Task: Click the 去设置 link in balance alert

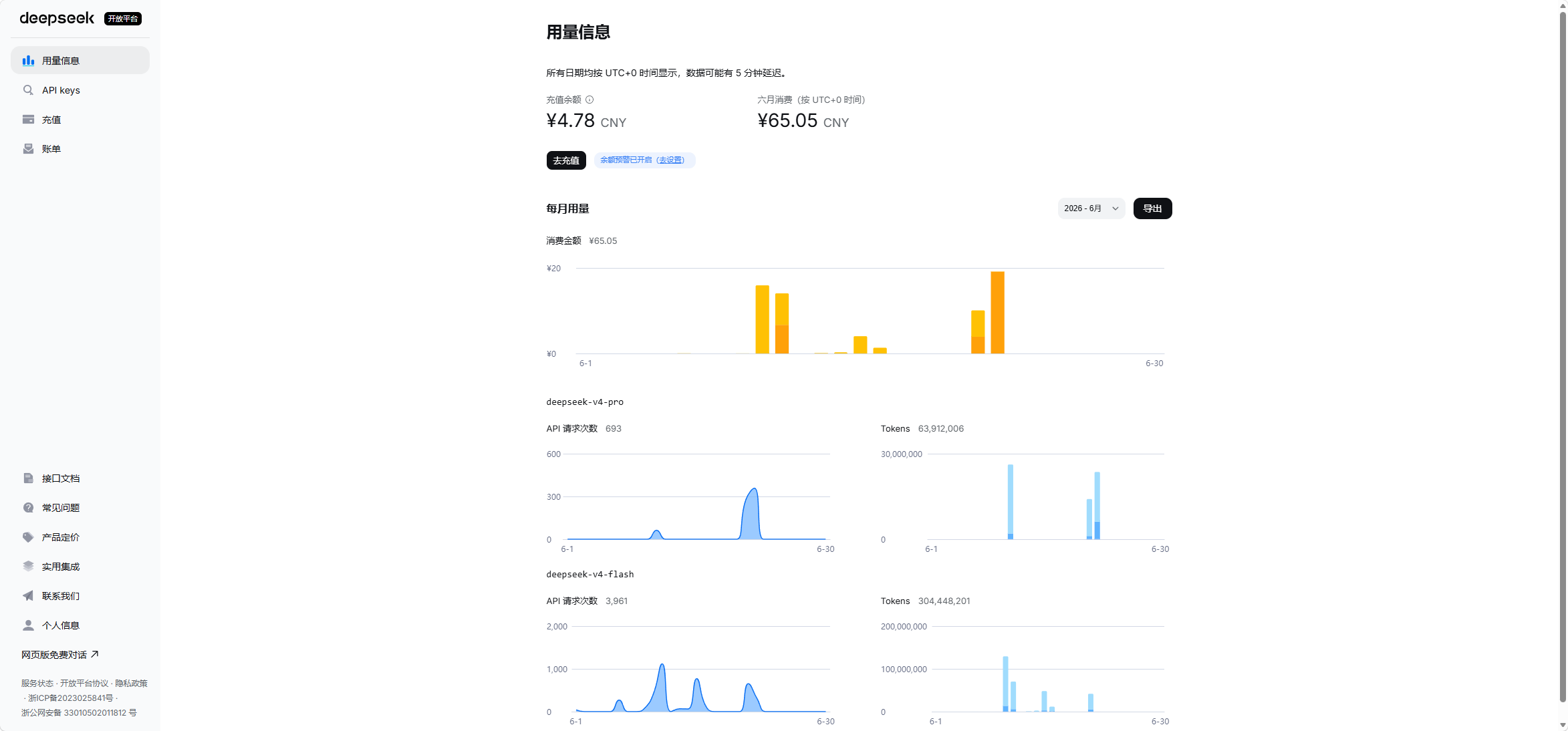Action: coord(670,160)
